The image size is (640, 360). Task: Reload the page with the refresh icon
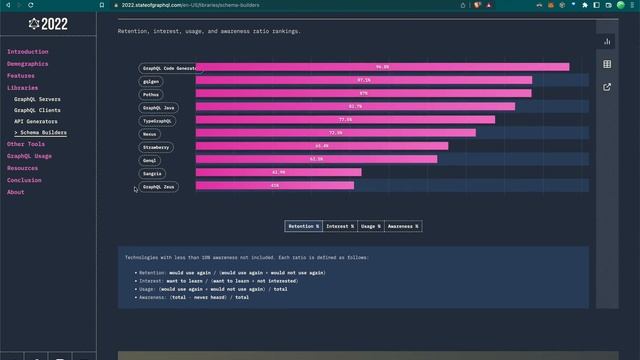pos(31,5)
